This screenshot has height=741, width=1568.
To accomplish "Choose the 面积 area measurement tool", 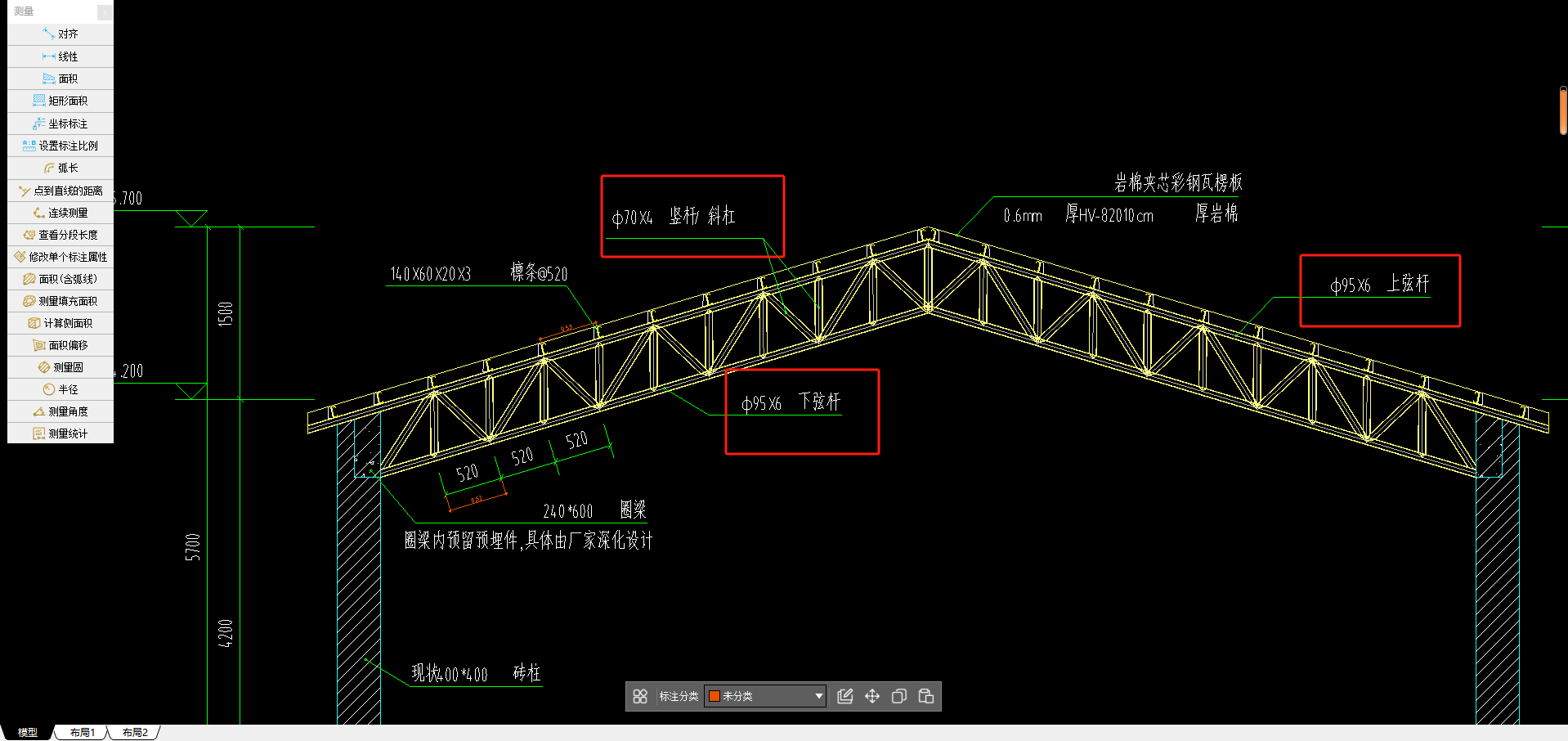I will 60,79.
